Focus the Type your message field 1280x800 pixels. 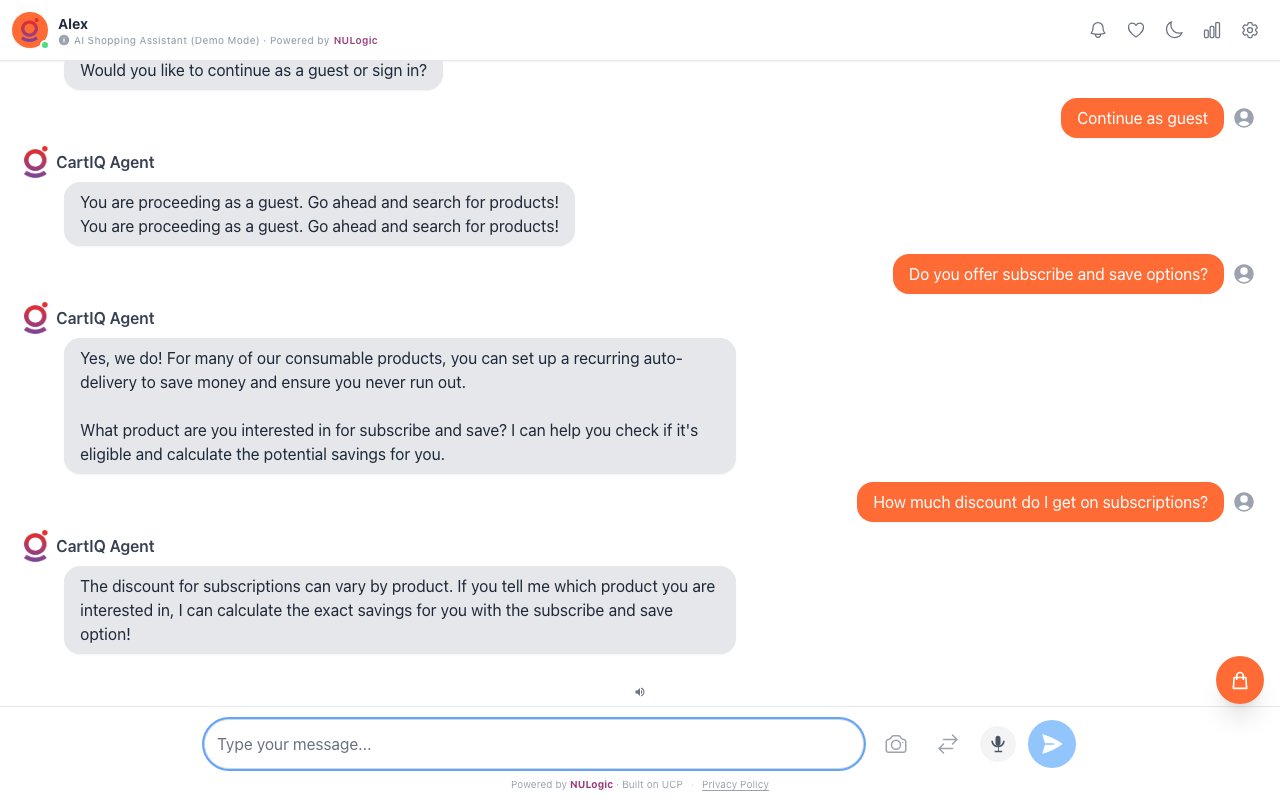(533, 744)
